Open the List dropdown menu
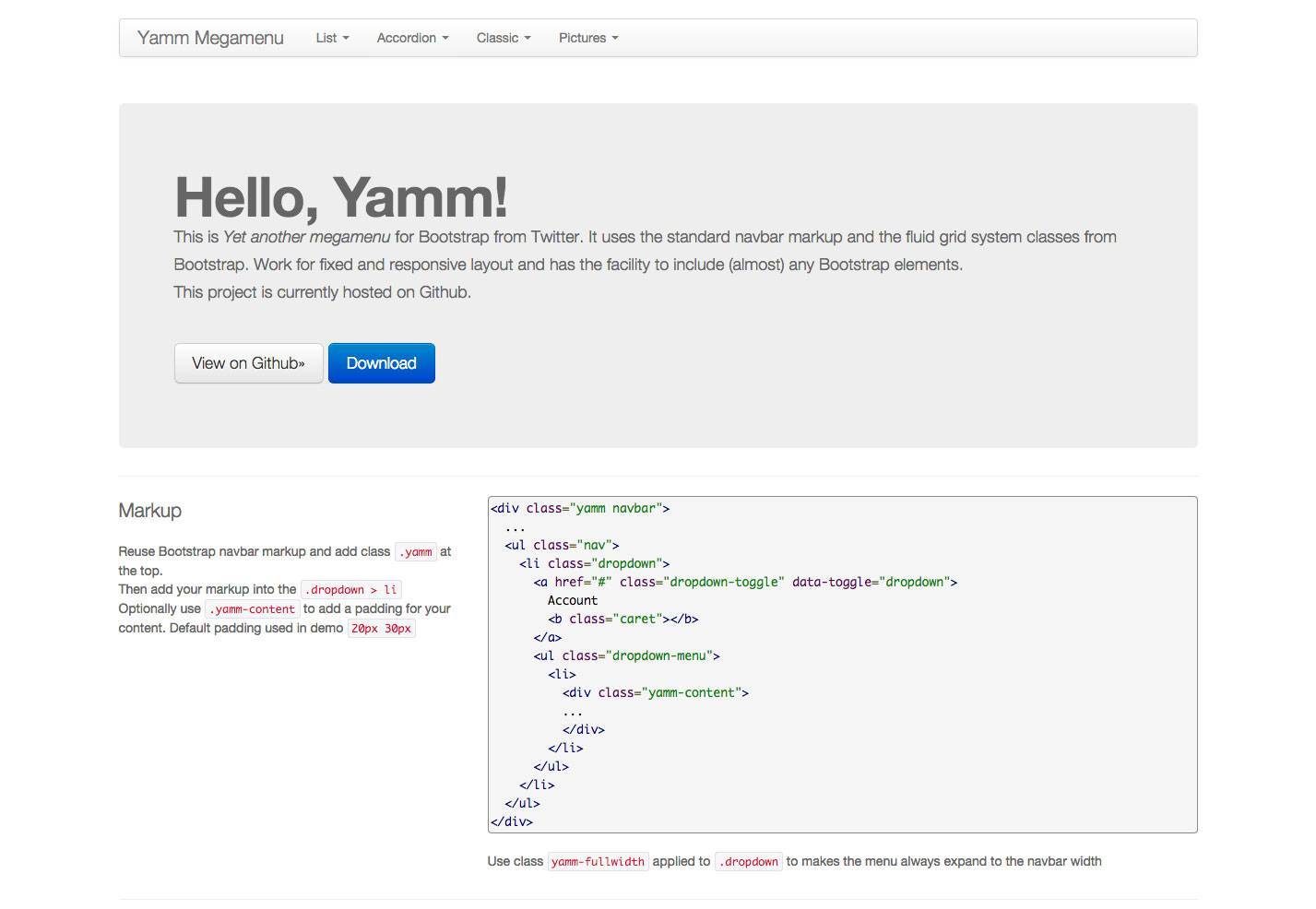Image resolution: width=1316 pixels, height=909 pixels. click(332, 38)
